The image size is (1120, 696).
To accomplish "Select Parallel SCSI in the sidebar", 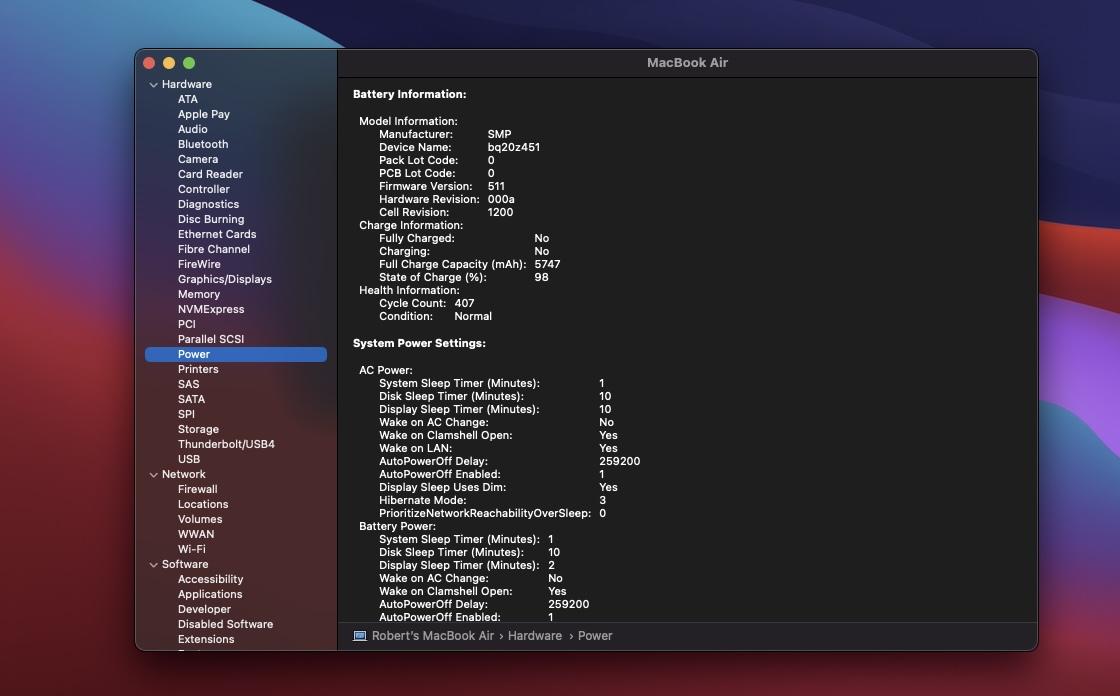I will point(211,339).
